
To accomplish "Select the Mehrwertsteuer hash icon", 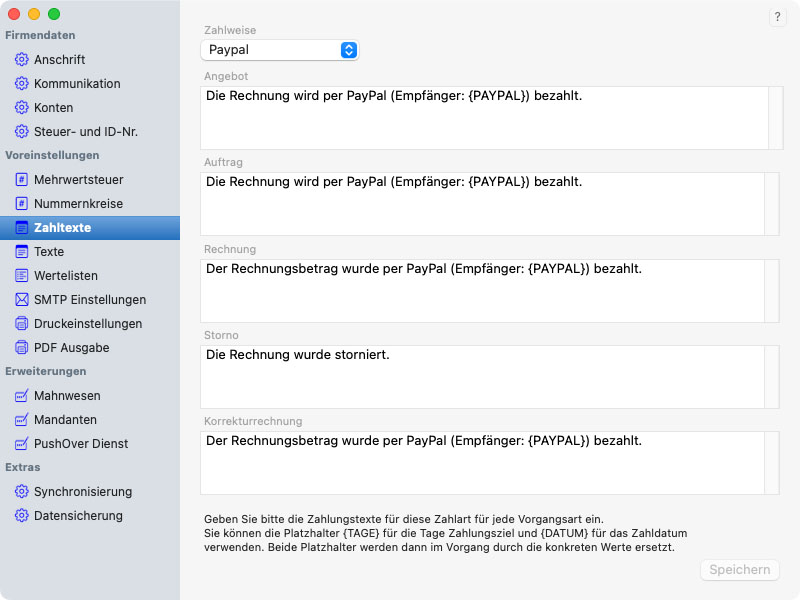I will click(x=21, y=180).
